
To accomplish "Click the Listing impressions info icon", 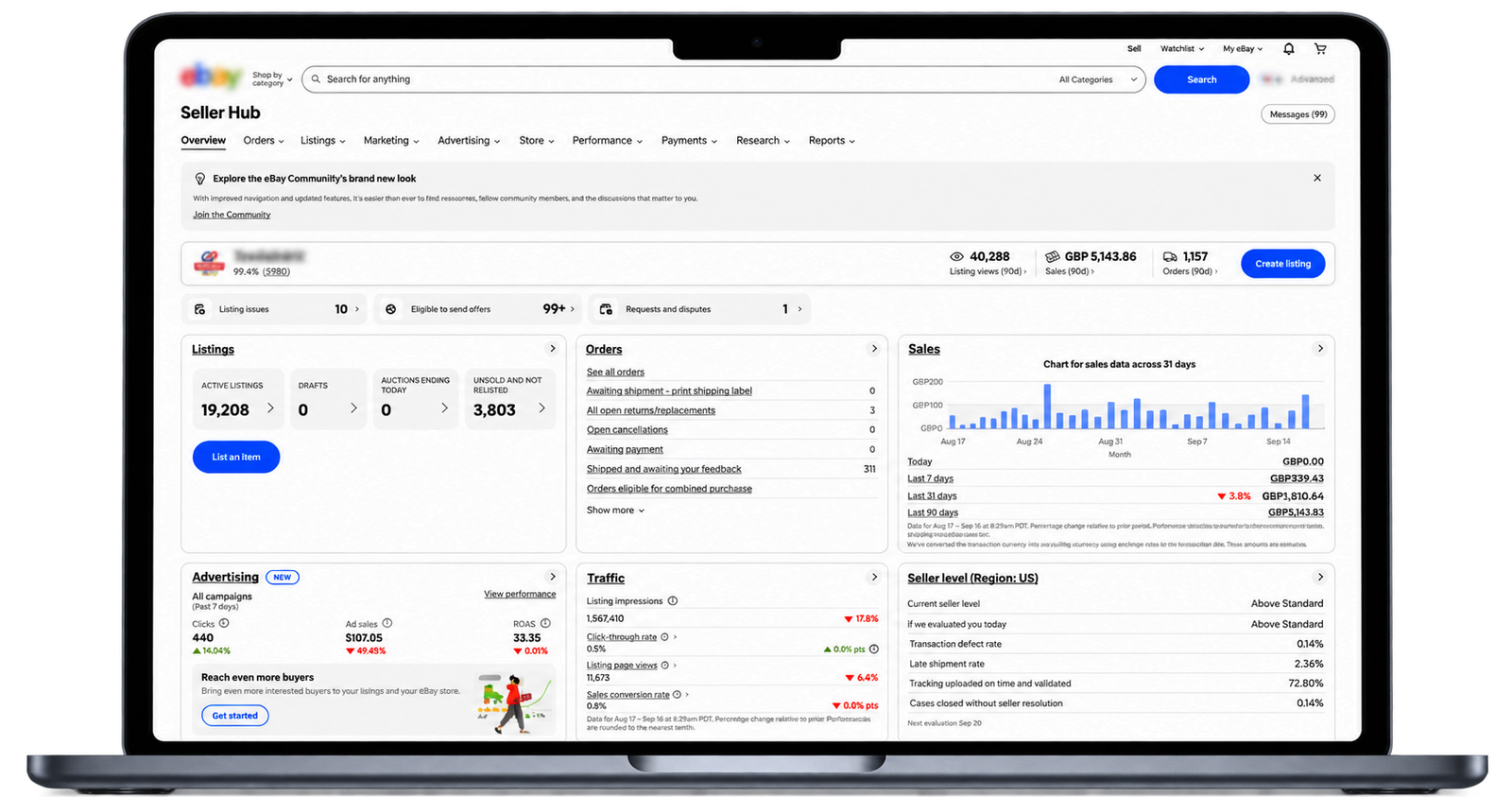I will click(x=673, y=601).
